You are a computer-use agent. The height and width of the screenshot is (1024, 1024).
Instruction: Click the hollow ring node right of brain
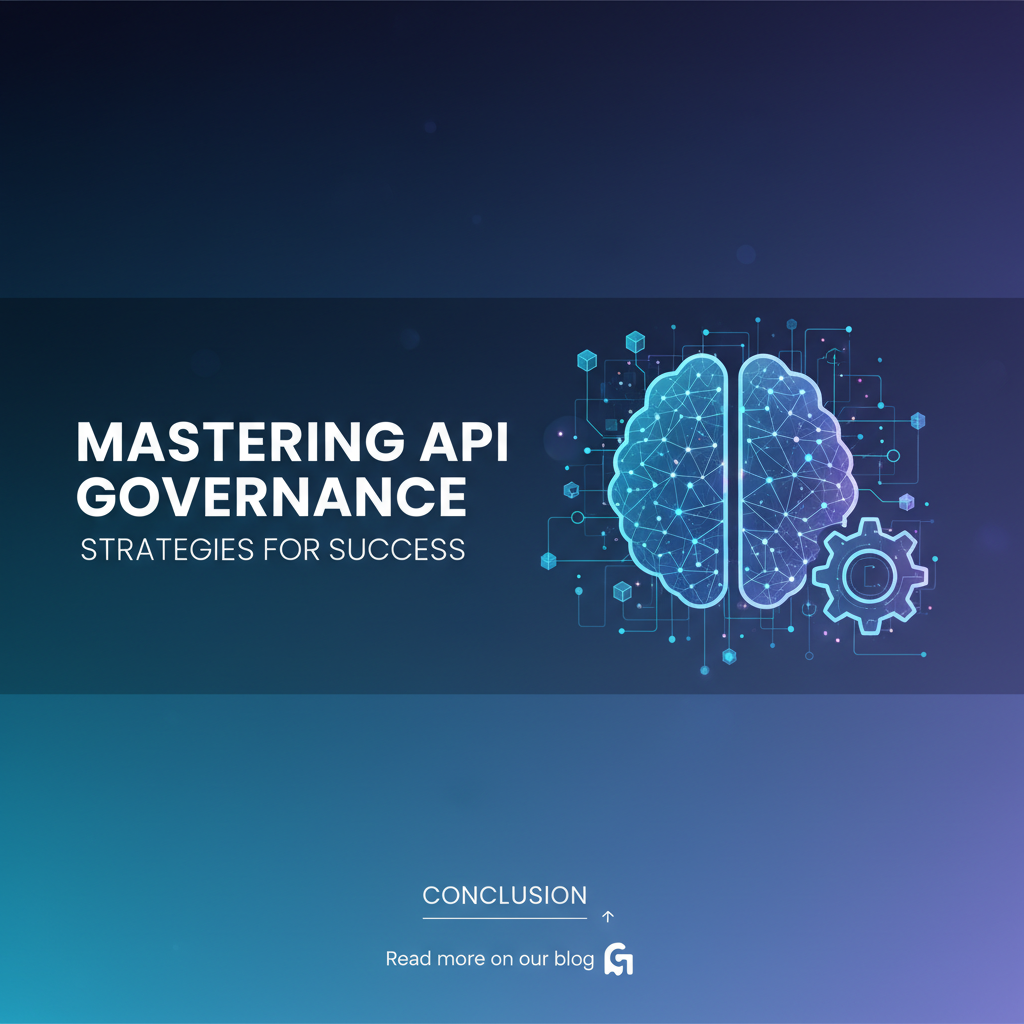(893, 456)
